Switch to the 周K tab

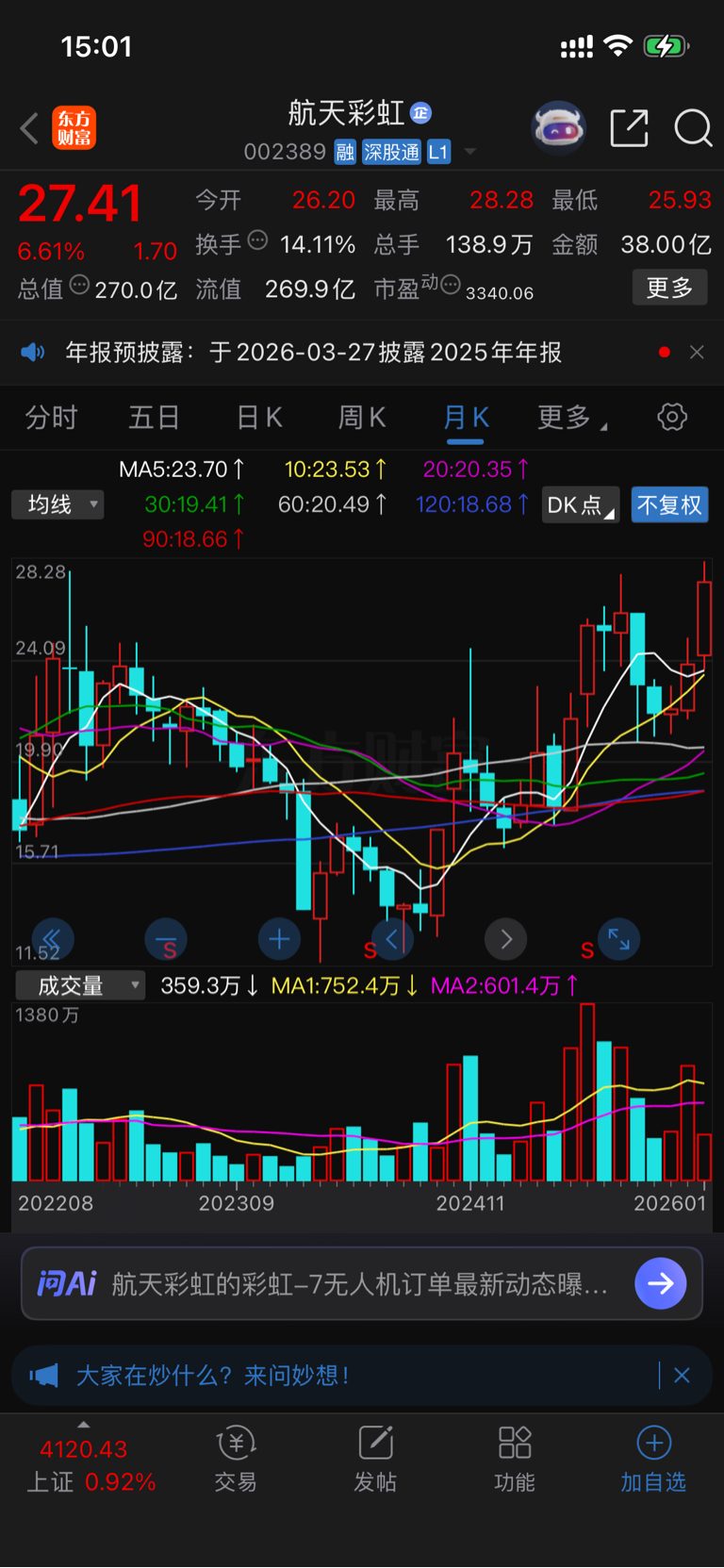click(x=362, y=417)
